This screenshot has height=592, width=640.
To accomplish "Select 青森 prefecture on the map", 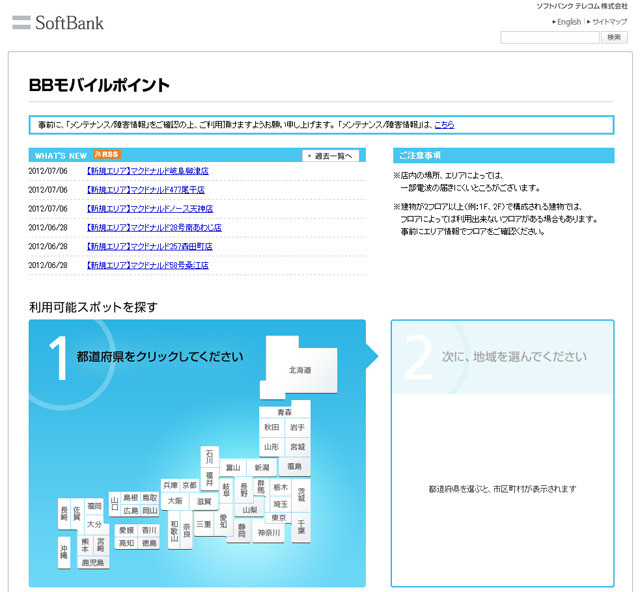I will (285, 412).
